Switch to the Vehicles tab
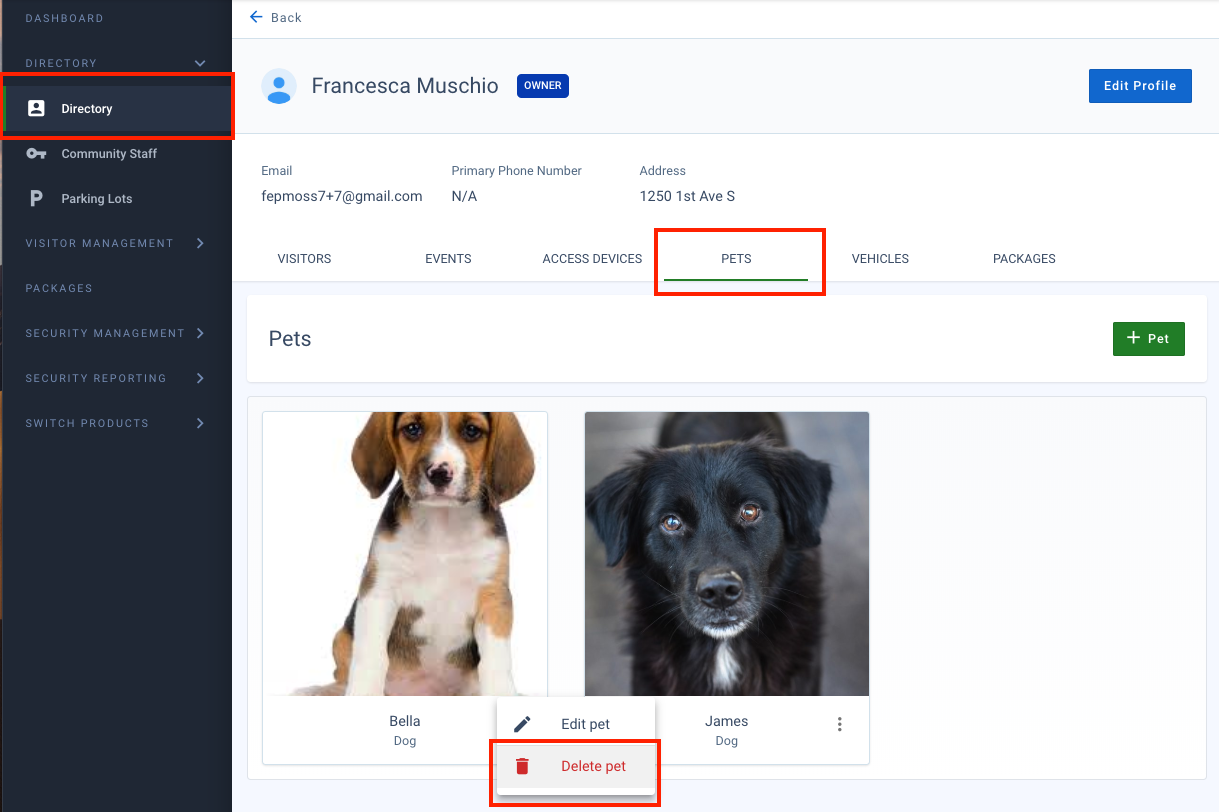Screen dimensions: 1219x812 879,258
